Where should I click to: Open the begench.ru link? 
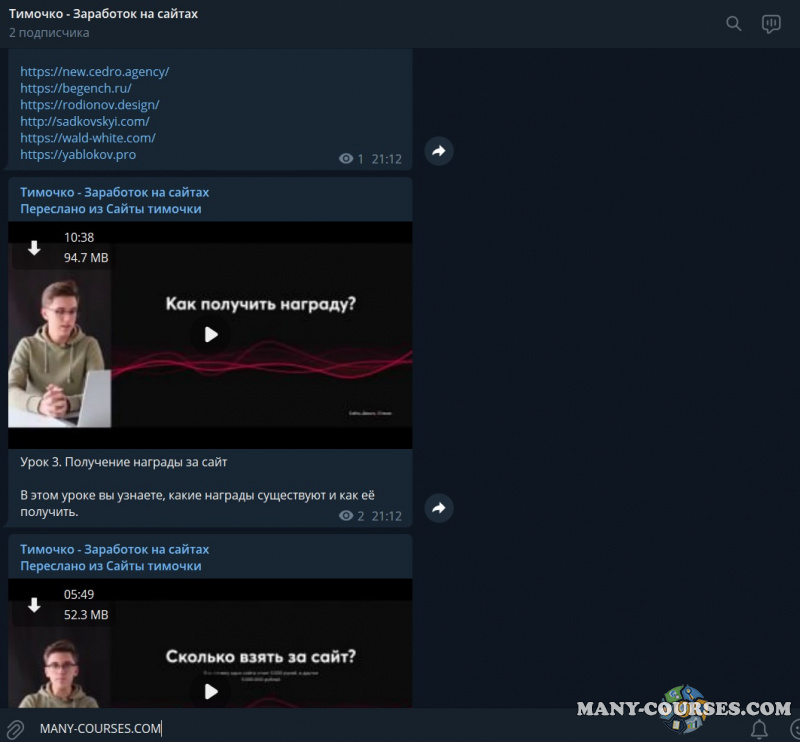[76, 88]
